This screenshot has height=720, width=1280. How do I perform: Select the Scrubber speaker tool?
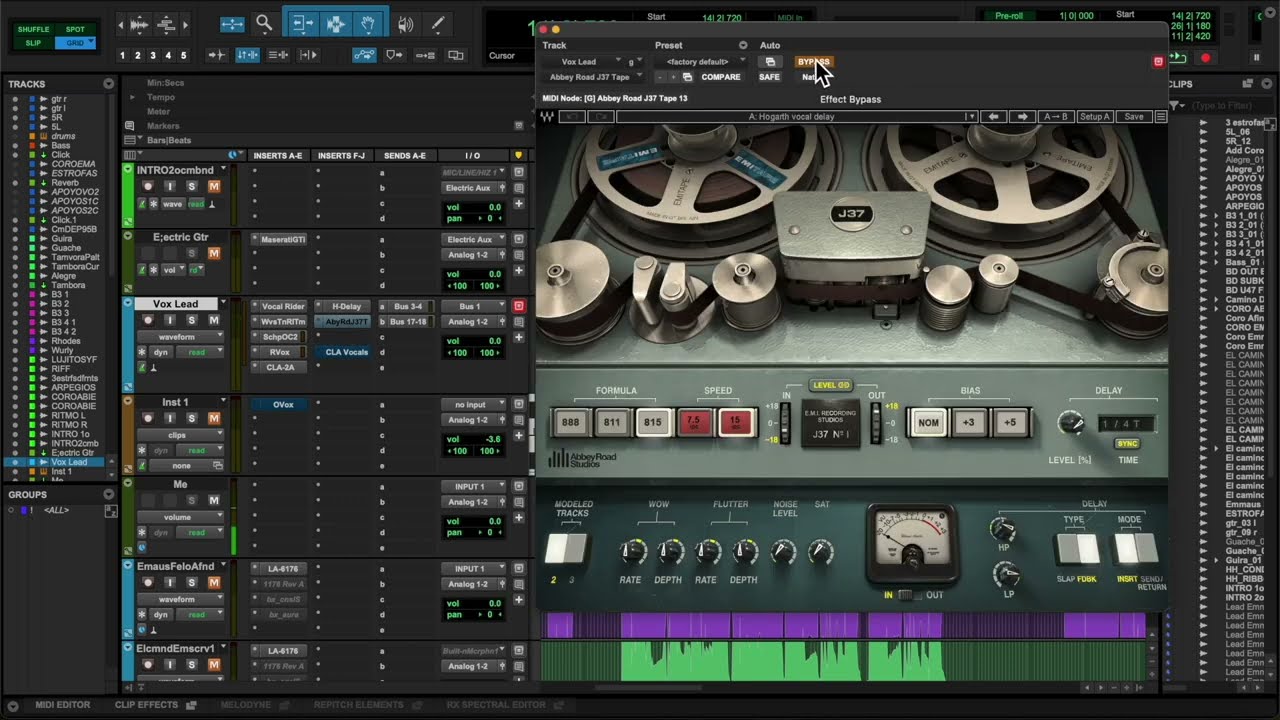point(405,24)
